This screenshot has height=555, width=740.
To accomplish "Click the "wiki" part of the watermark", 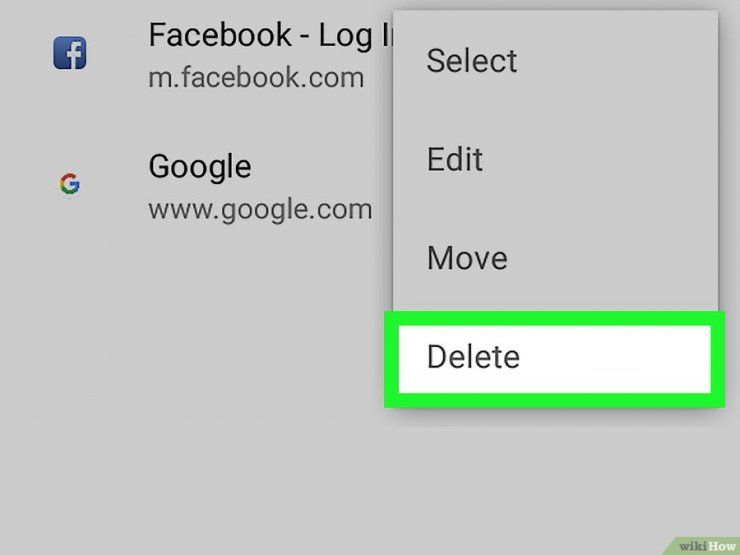I will 693,544.
